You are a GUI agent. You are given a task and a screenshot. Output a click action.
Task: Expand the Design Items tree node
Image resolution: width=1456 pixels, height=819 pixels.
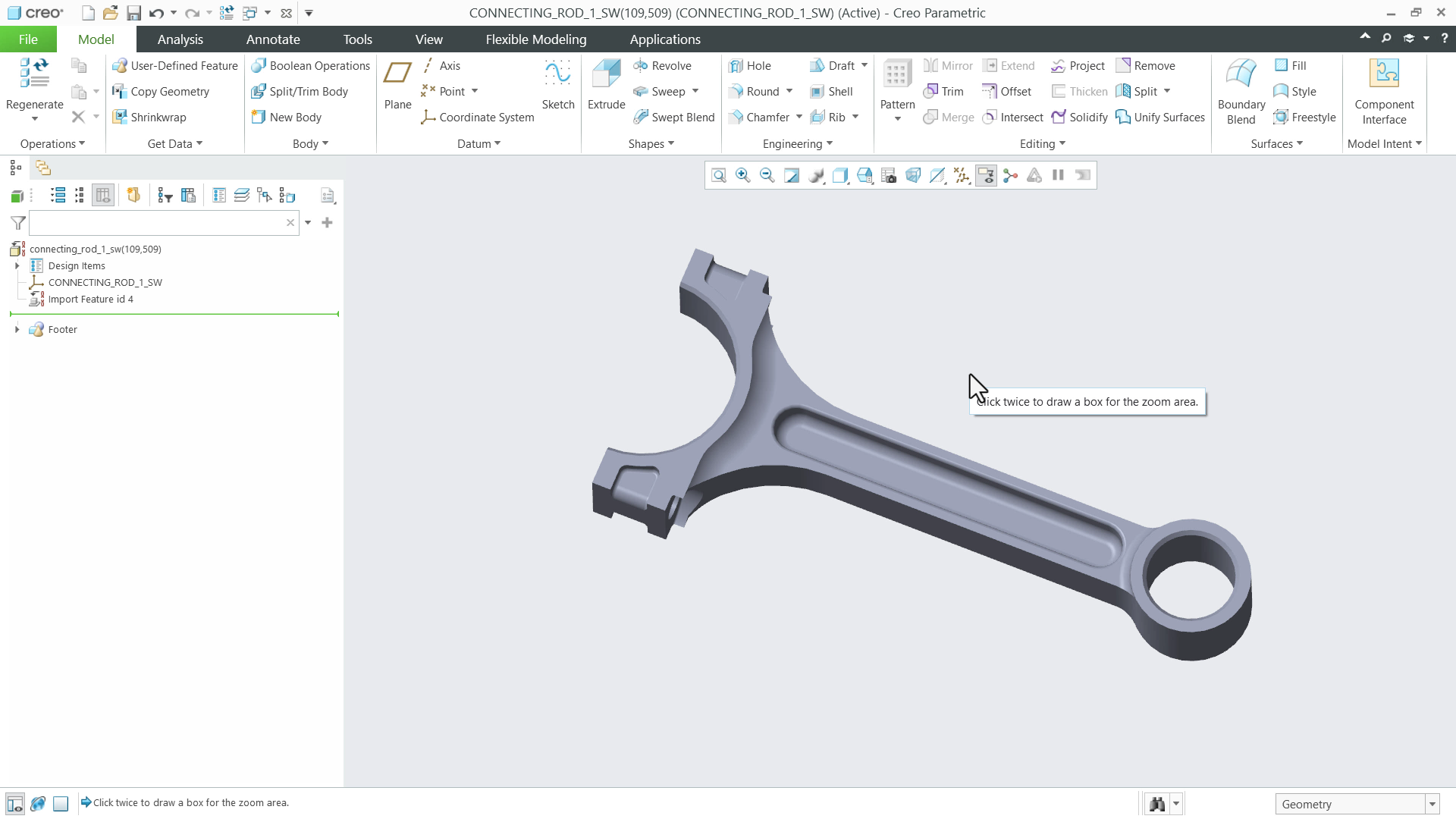(17, 266)
